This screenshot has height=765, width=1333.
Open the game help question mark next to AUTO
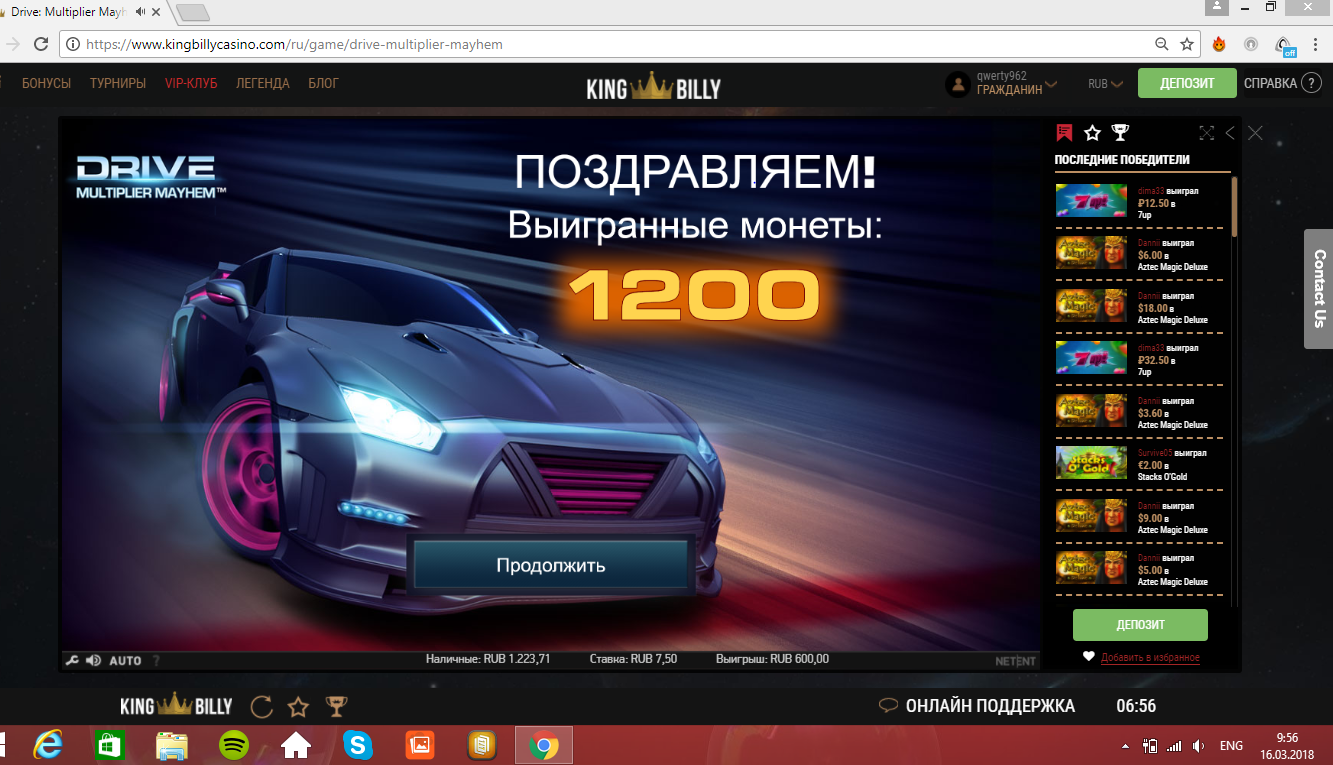(x=155, y=661)
